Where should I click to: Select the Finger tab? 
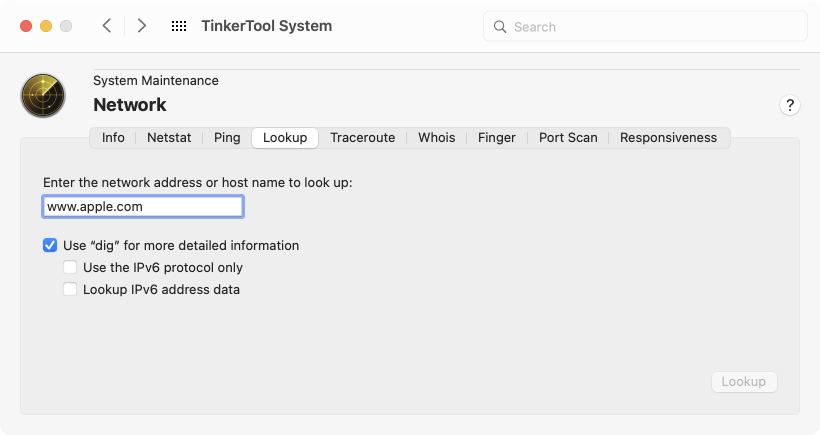click(497, 138)
